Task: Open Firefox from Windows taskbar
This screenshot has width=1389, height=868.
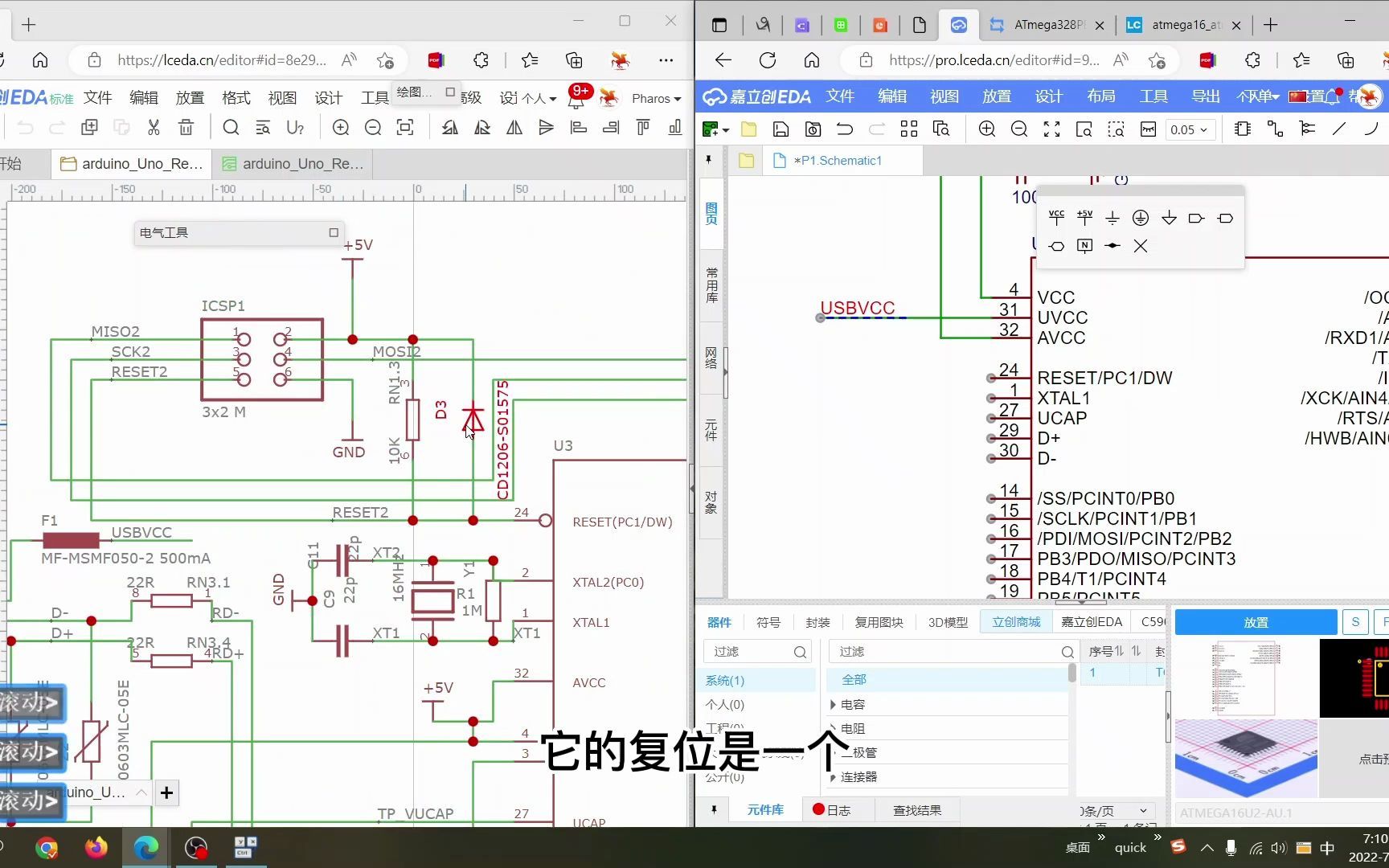Action: tap(96, 848)
